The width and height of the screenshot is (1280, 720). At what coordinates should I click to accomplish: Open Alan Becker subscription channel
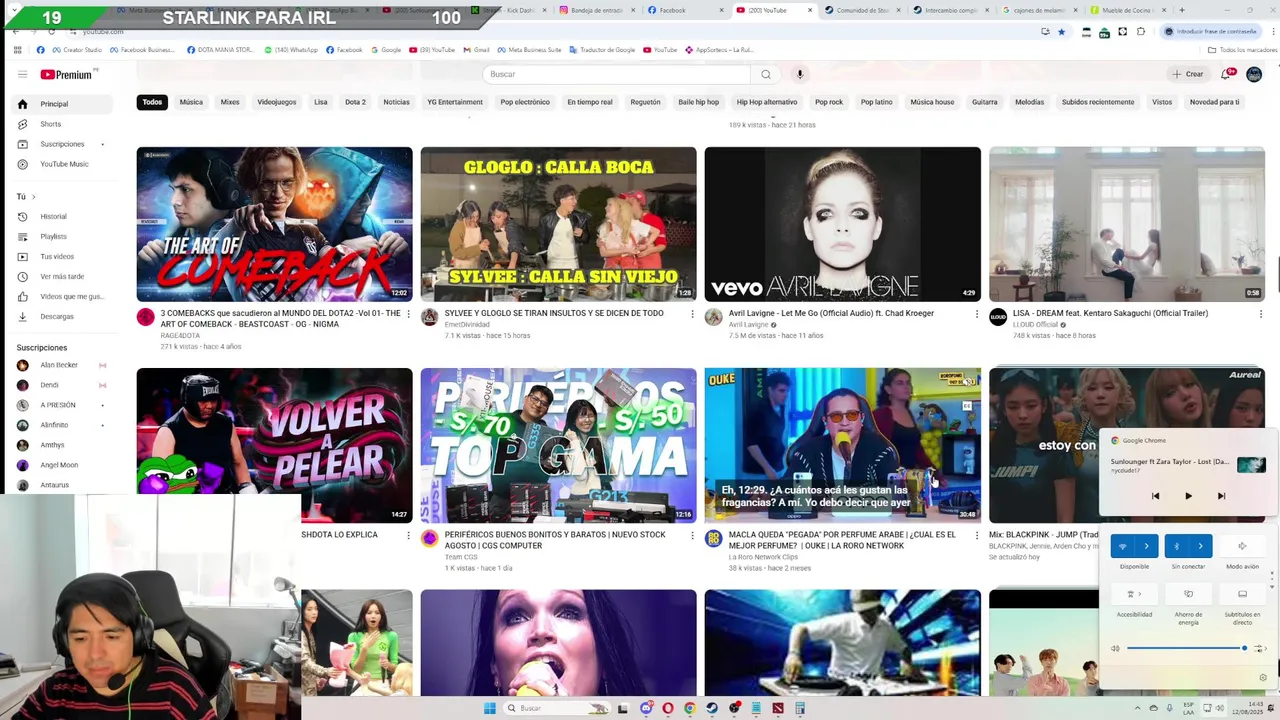(x=59, y=365)
